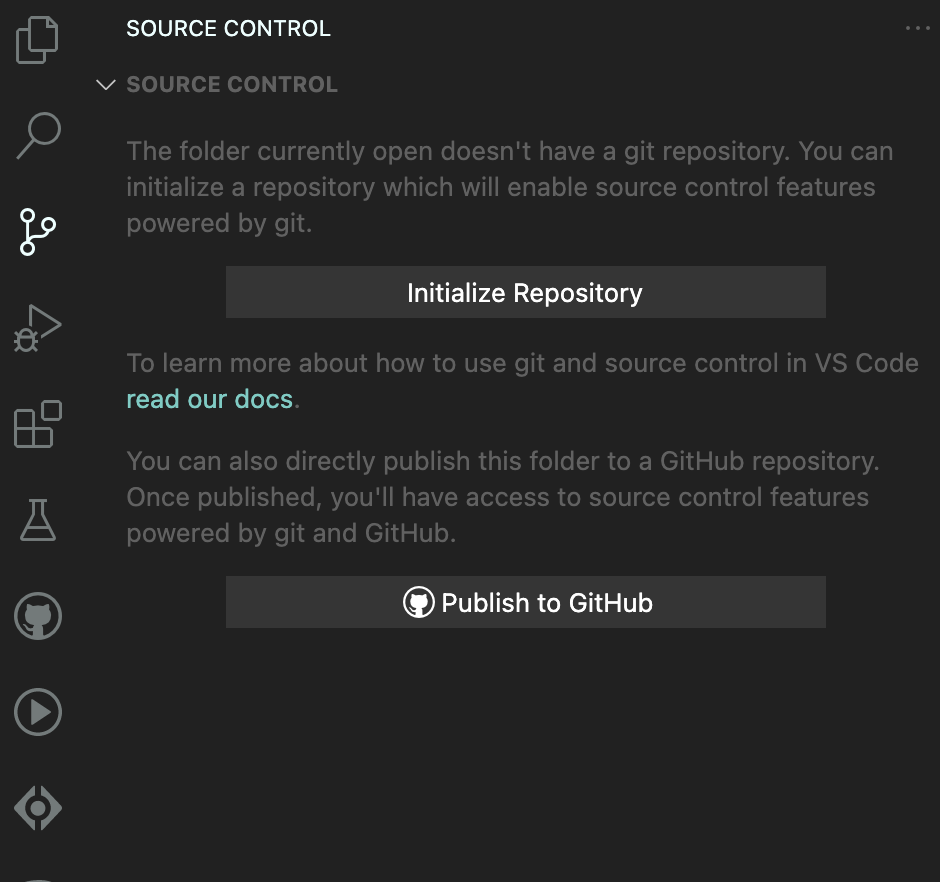
Task: Click the SOURCE CONTROL panel title
Action: click(228, 28)
